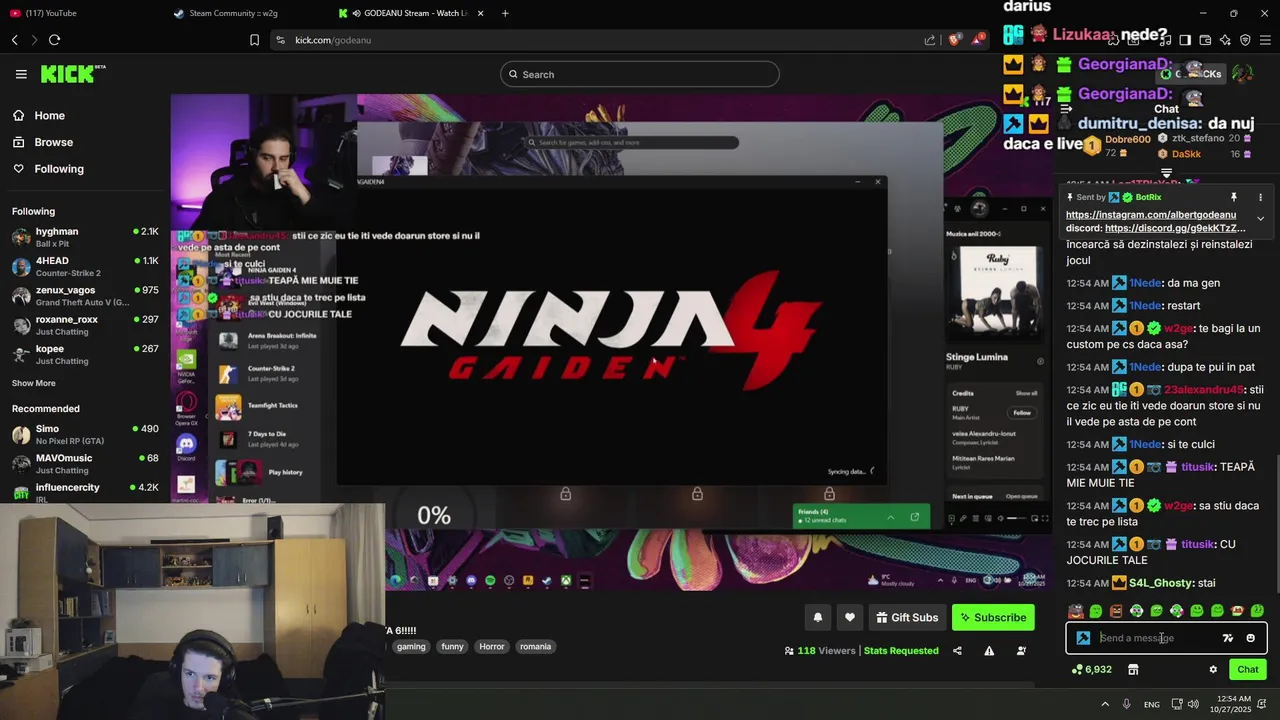This screenshot has height=720, width=1280.
Task: Click the 6,932 channel points balance
Action: pos(1091,670)
